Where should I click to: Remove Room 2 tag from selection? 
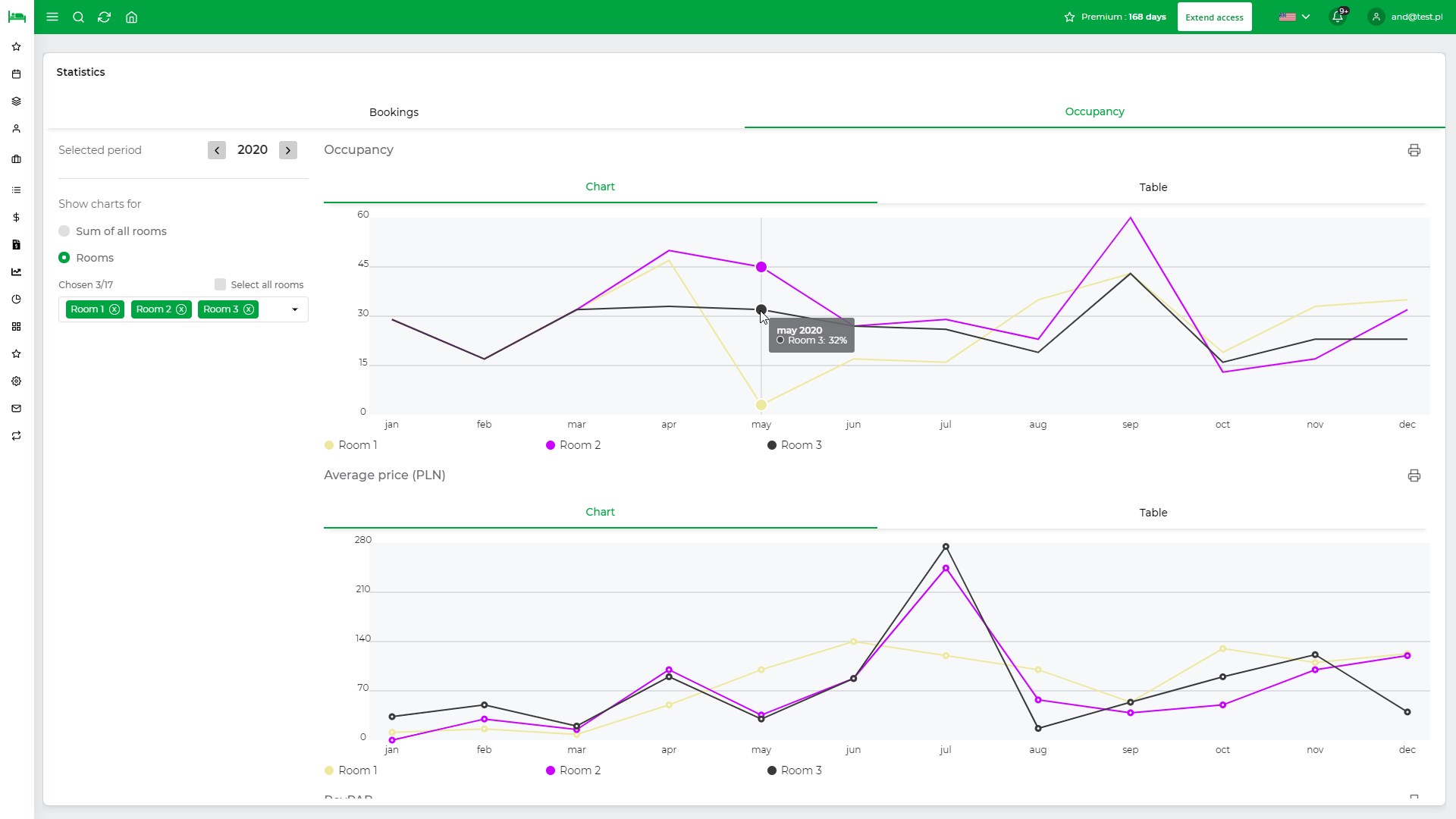pos(181,309)
